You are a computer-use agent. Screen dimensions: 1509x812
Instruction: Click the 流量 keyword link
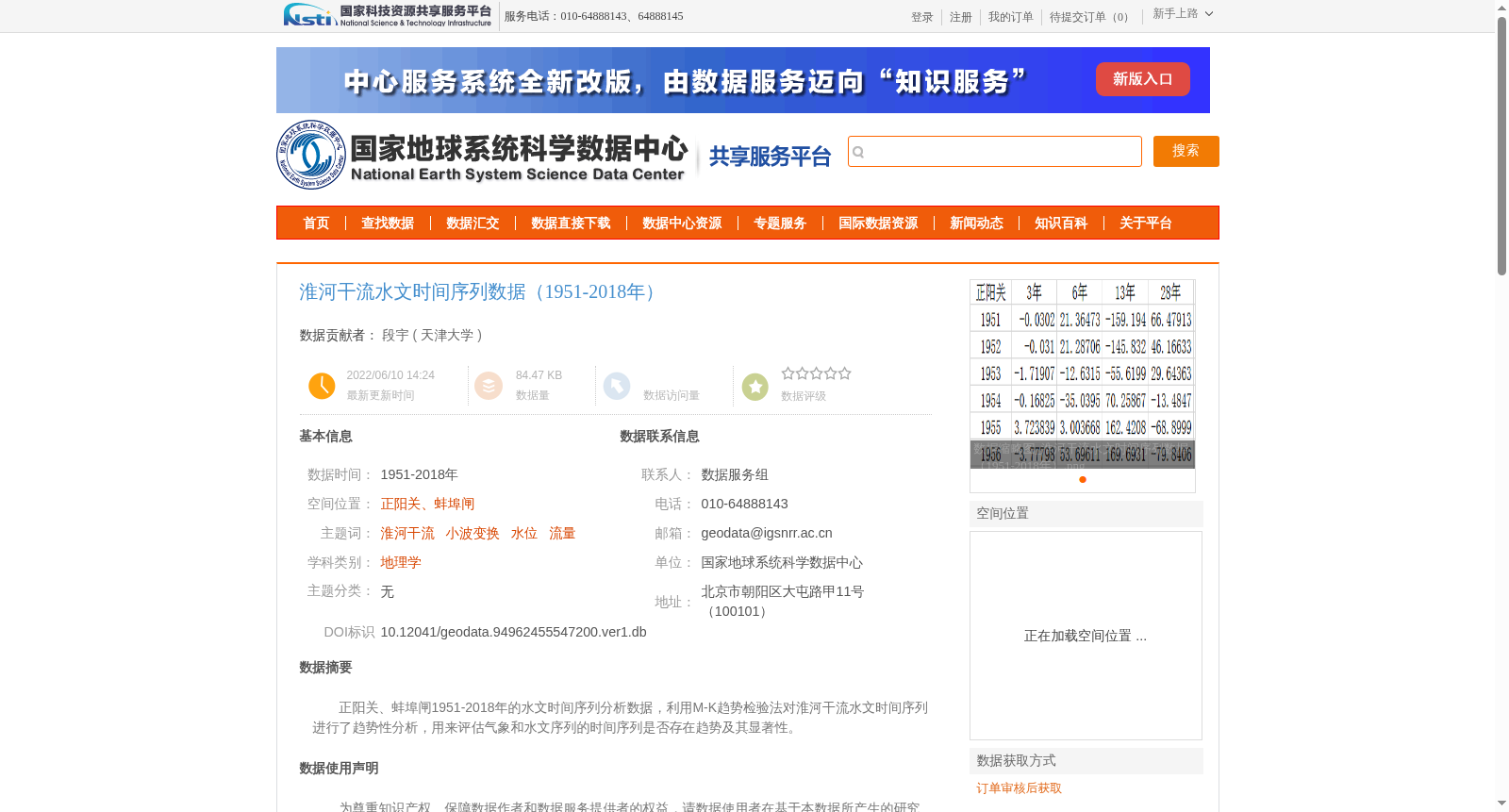(x=562, y=534)
